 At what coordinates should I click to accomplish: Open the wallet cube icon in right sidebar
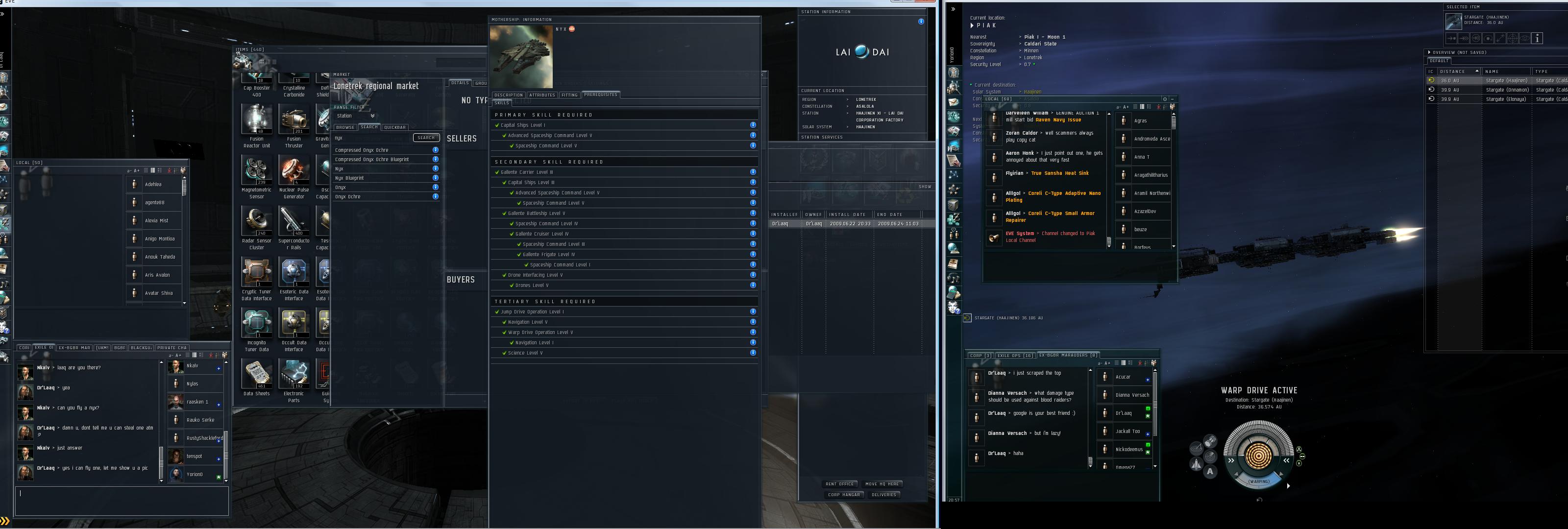pyautogui.click(x=954, y=205)
